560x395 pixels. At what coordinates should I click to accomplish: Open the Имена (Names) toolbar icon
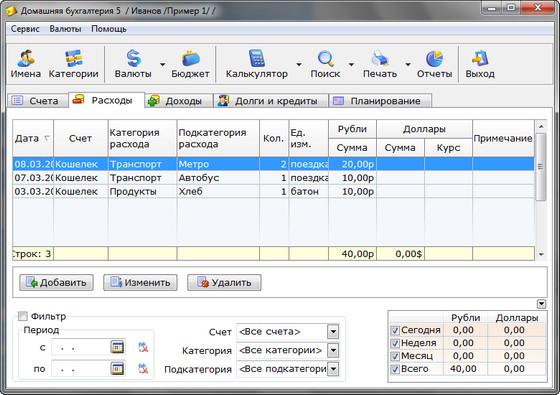coord(26,64)
